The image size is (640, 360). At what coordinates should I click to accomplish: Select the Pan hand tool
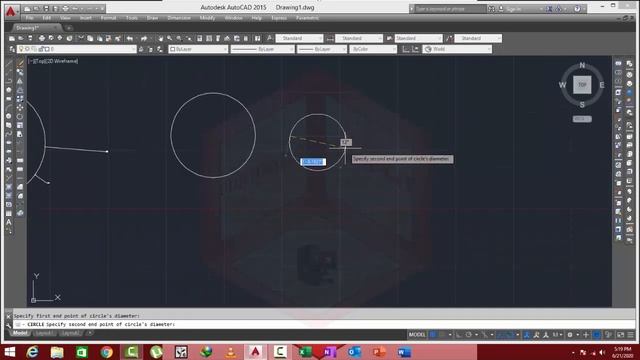(161, 38)
